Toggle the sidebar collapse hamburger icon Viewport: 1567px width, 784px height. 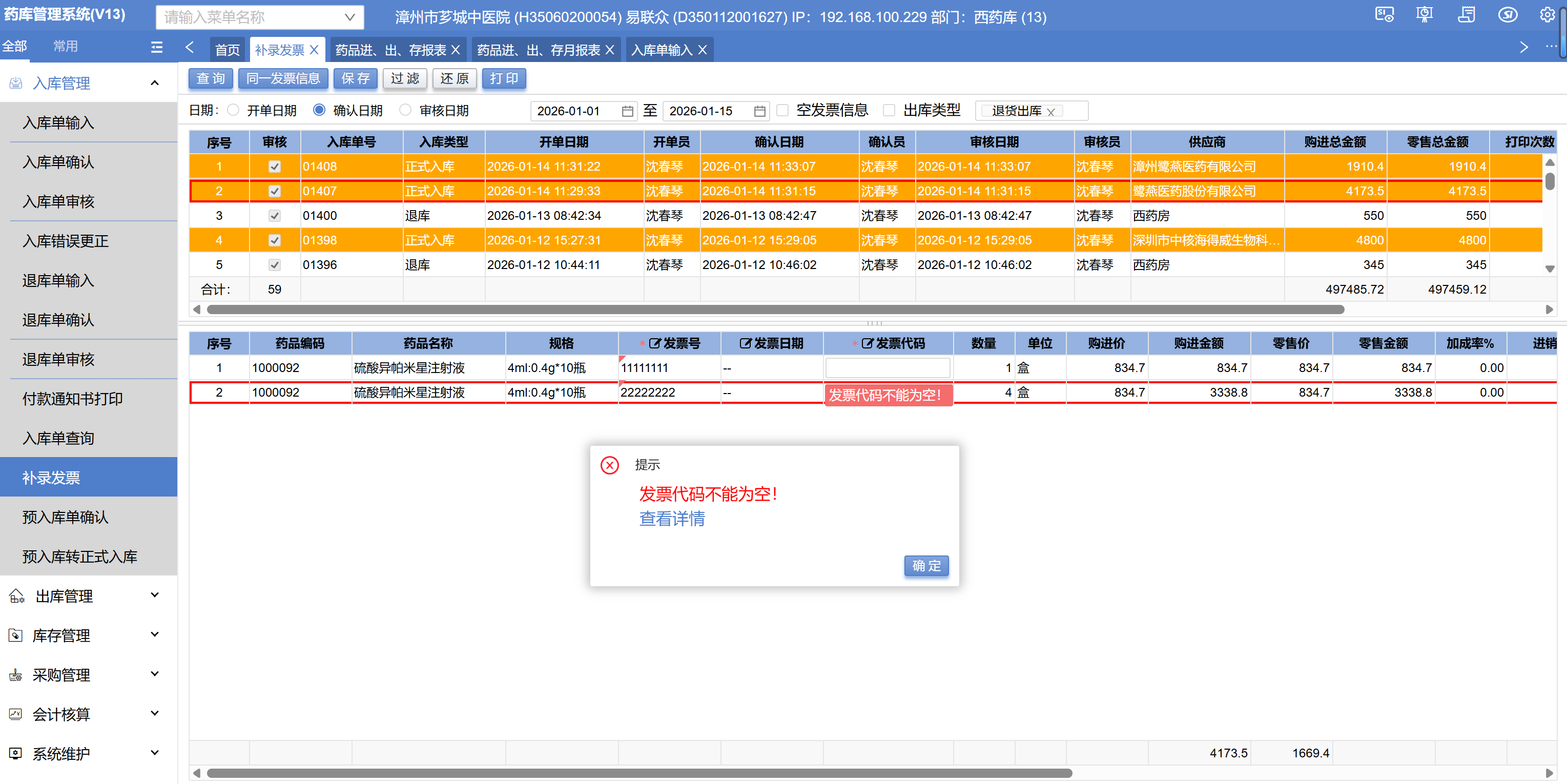(156, 47)
